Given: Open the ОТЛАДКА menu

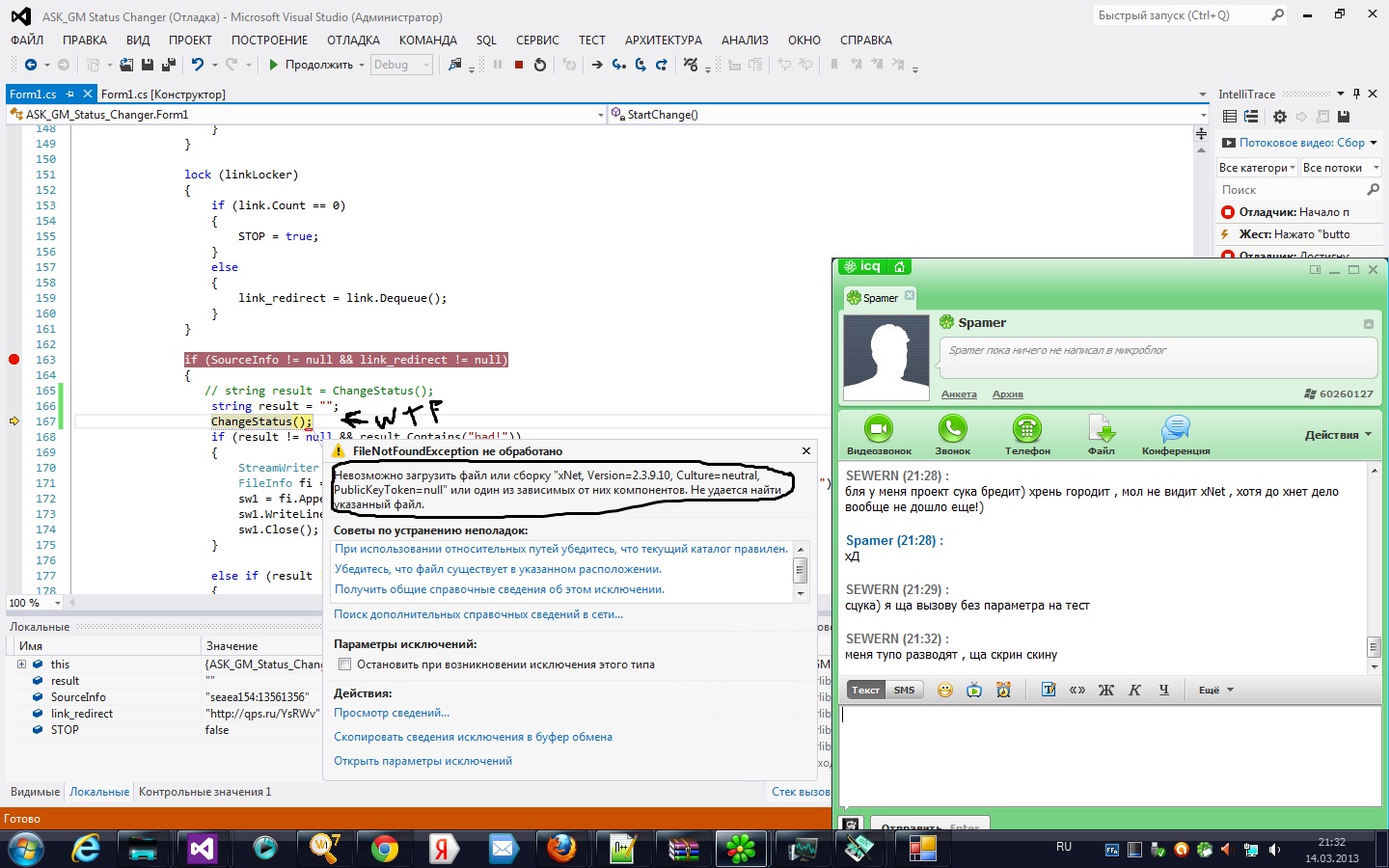Looking at the screenshot, I should click(x=353, y=41).
